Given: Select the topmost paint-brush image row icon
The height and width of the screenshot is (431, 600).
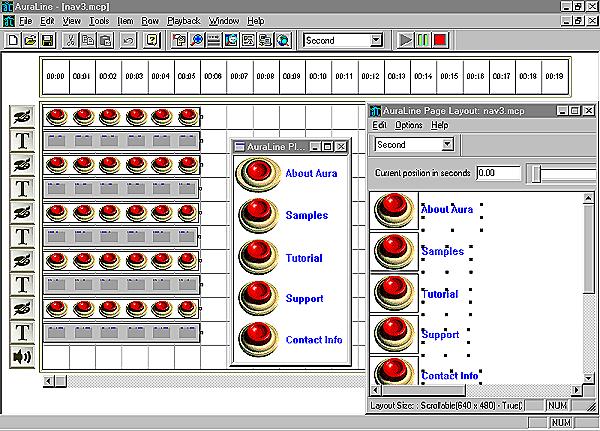Looking at the screenshot, I should (22, 117).
